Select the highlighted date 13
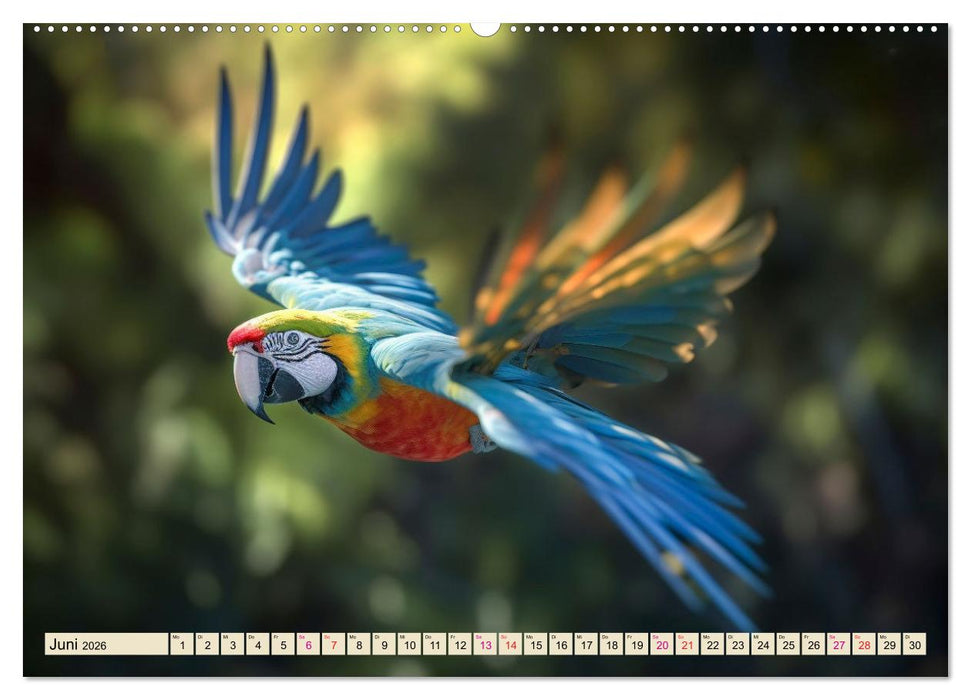Screen dimensions: 971x700 [486, 647]
